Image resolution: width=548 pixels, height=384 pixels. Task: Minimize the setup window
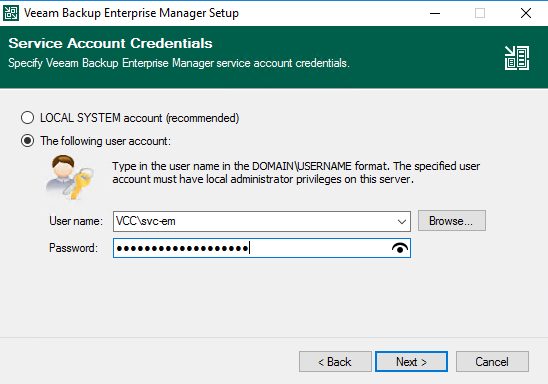coord(435,13)
